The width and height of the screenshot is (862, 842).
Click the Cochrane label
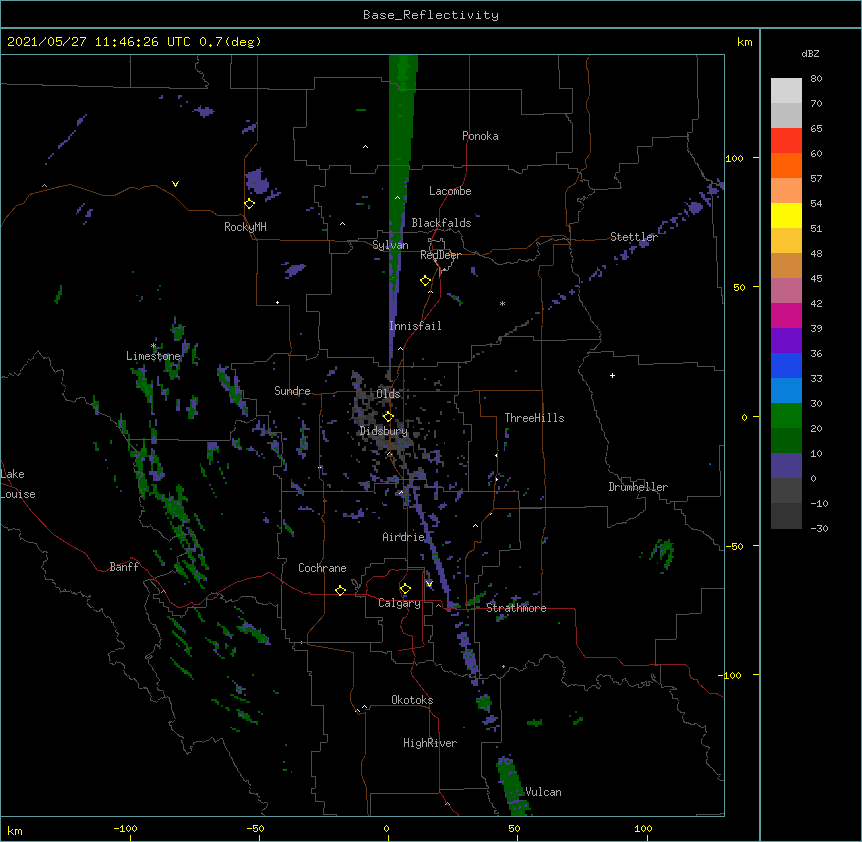(322, 568)
